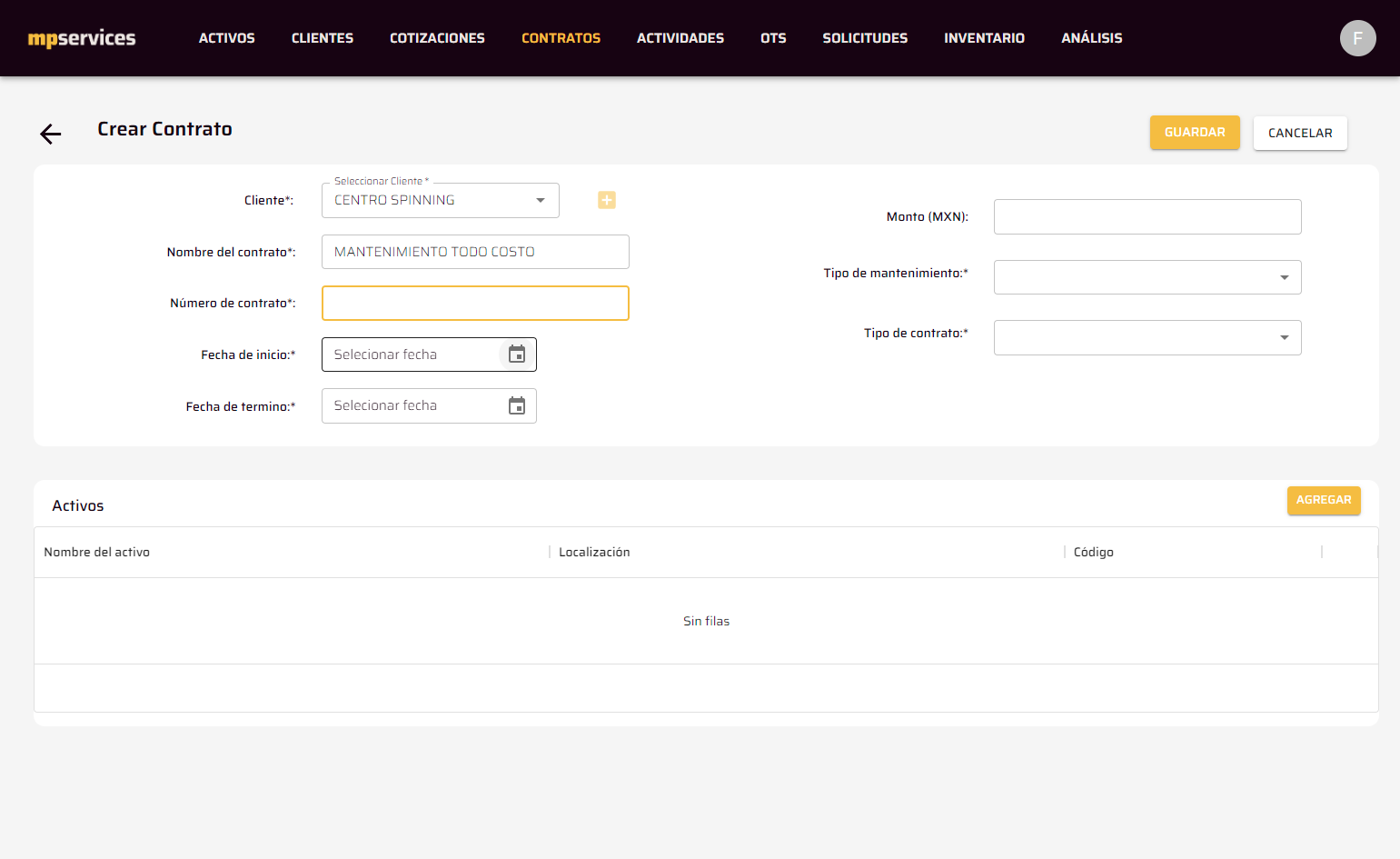The image size is (1400, 859).
Task: Focus the Nombre del contrato field
Action: click(x=475, y=252)
